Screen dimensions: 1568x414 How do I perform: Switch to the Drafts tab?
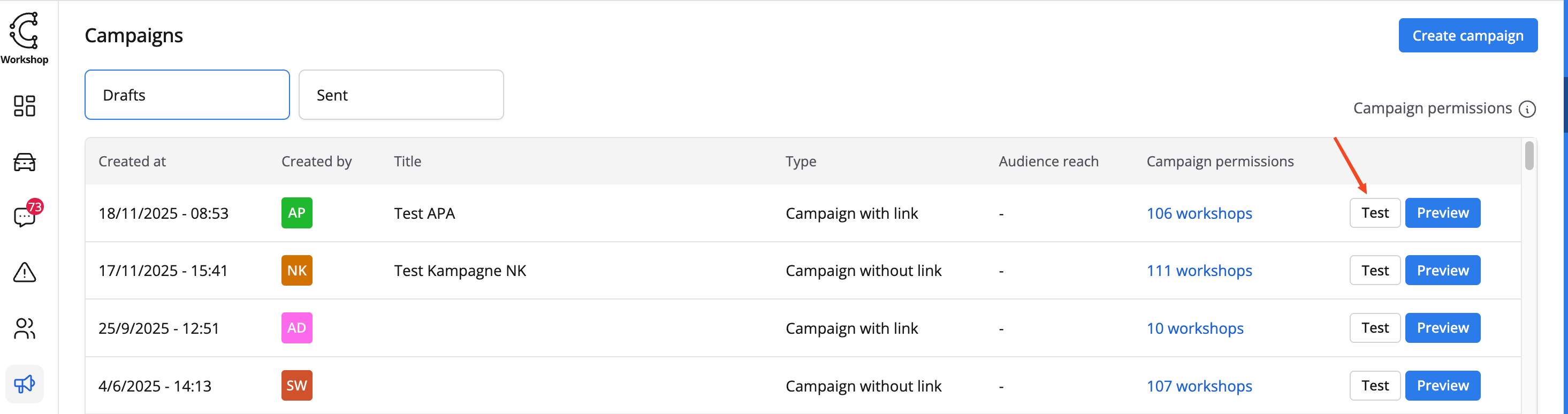pyautogui.click(x=187, y=95)
